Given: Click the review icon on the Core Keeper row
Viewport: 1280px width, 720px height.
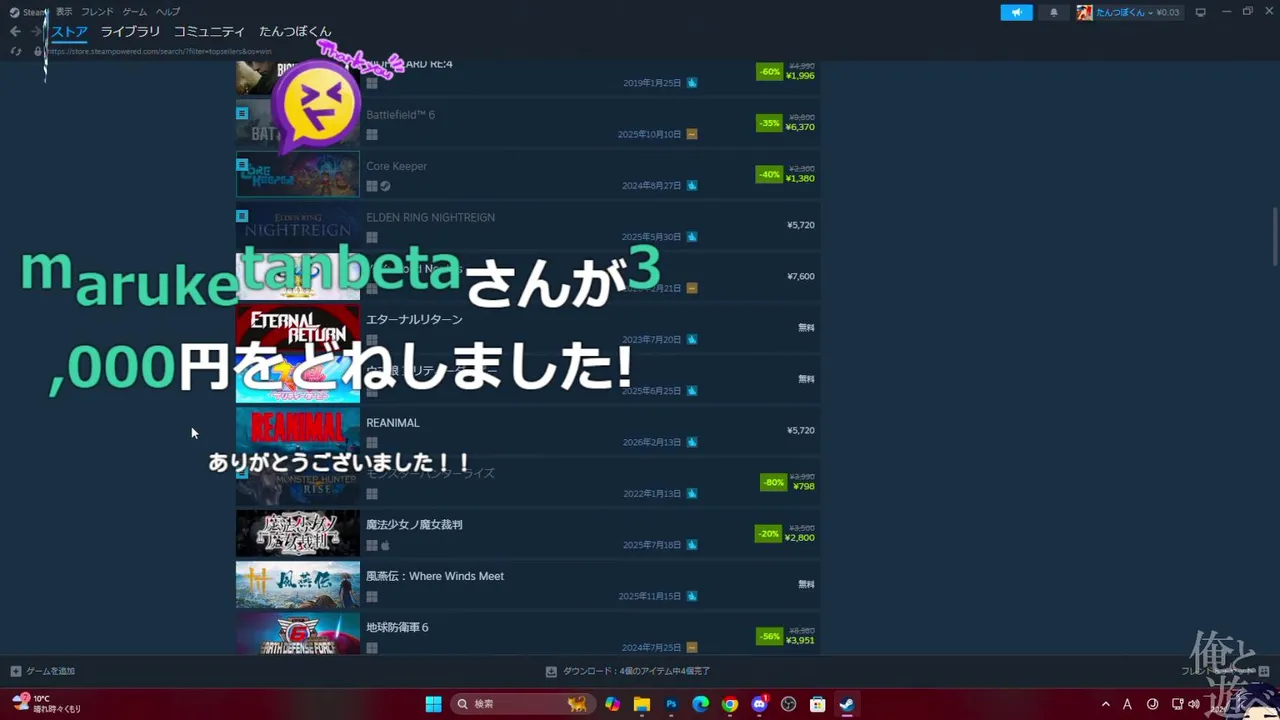Looking at the screenshot, I should [692, 186].
